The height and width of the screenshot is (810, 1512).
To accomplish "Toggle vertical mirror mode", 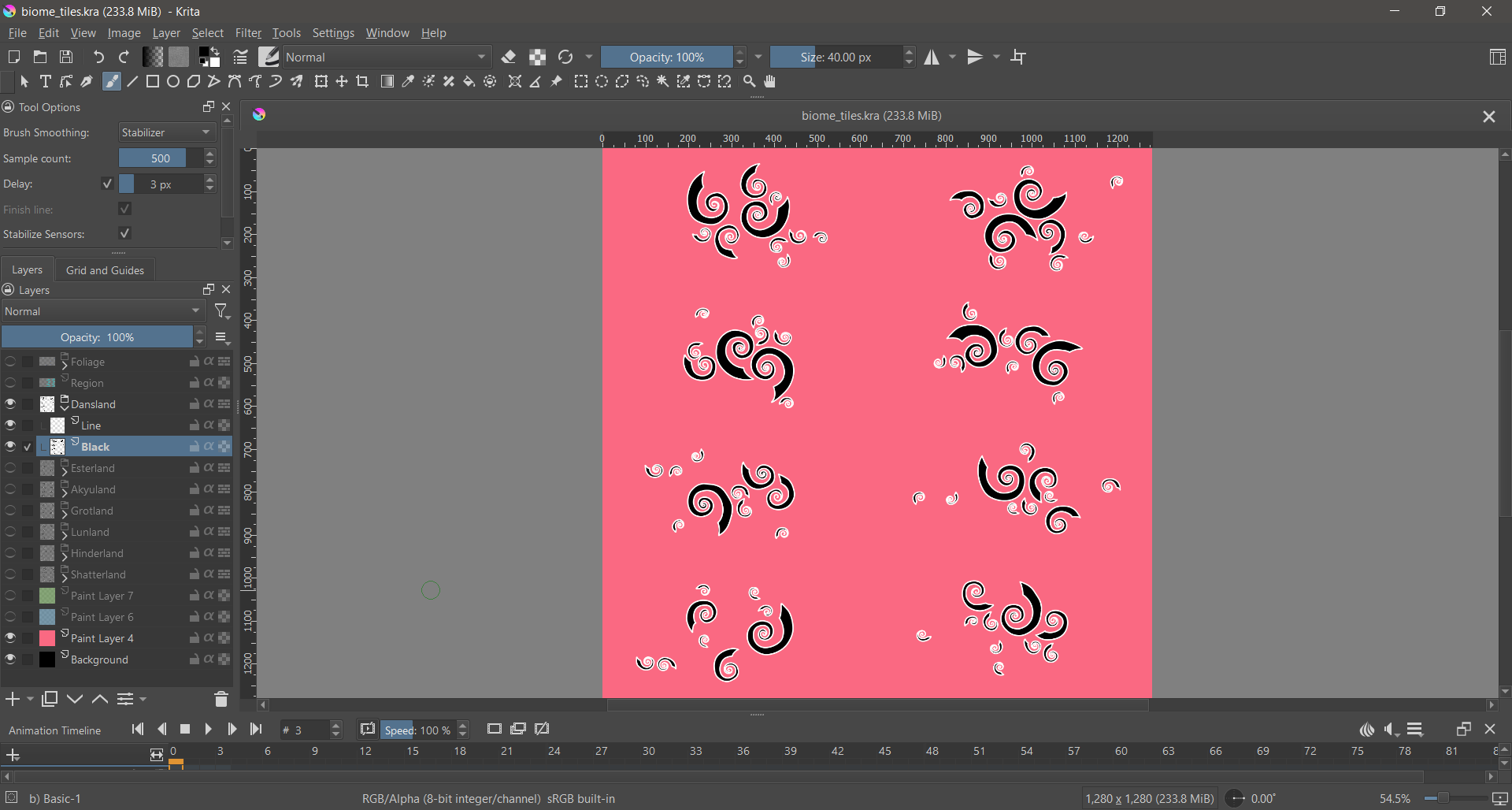I will pyautogui.click(x=975, y=57).
